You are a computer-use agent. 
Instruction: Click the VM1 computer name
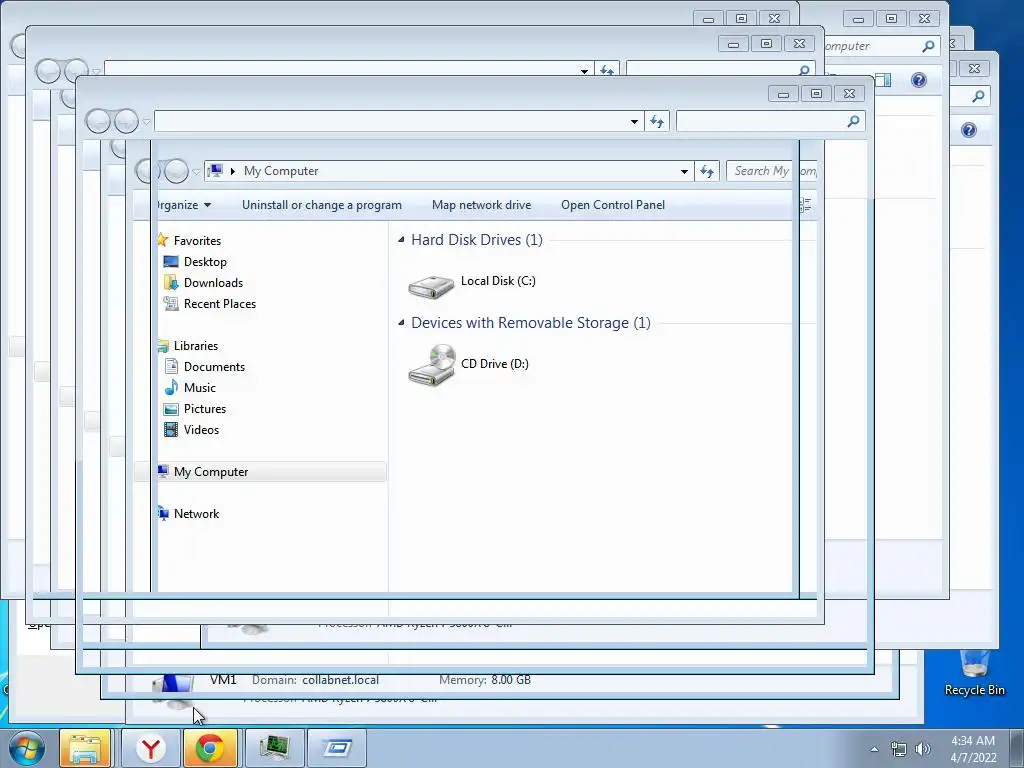tap(223, 680)
